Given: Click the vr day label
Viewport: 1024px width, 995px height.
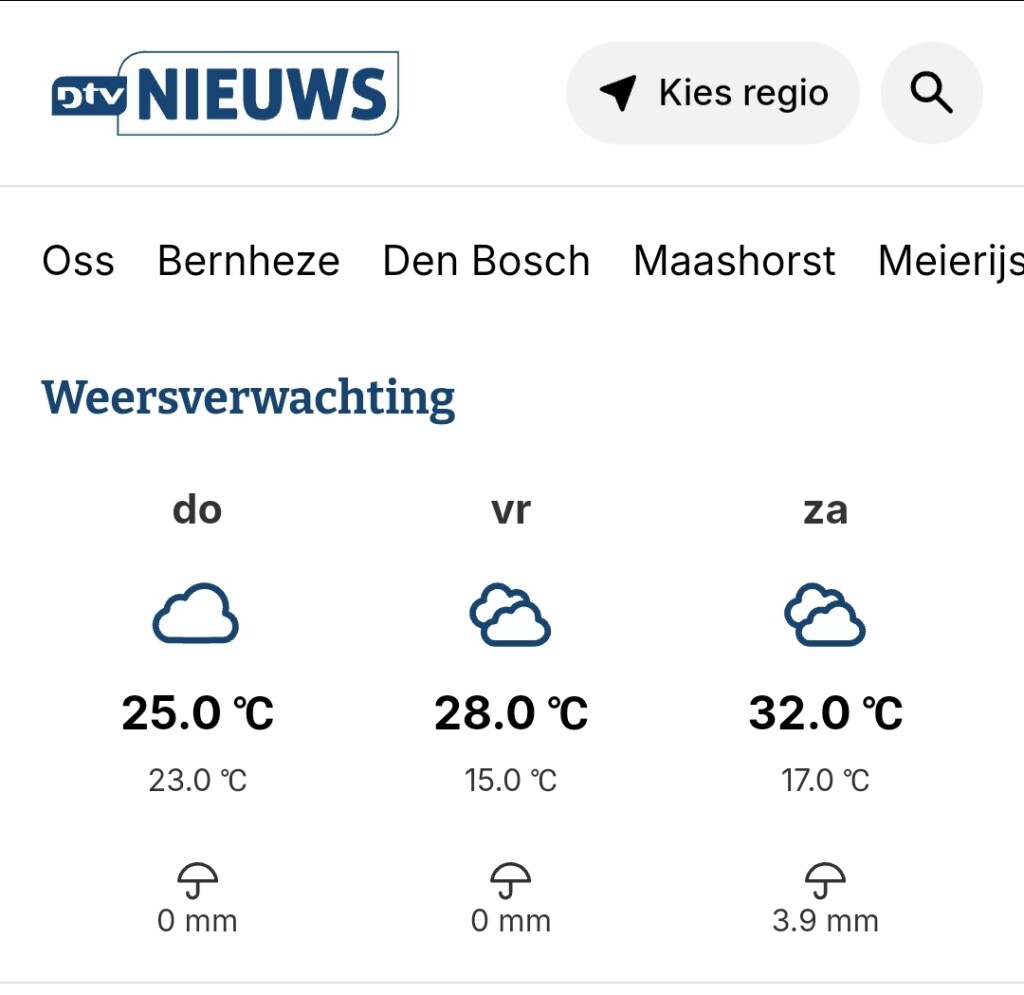Looking at the screenshot, I should click(510, 510).
